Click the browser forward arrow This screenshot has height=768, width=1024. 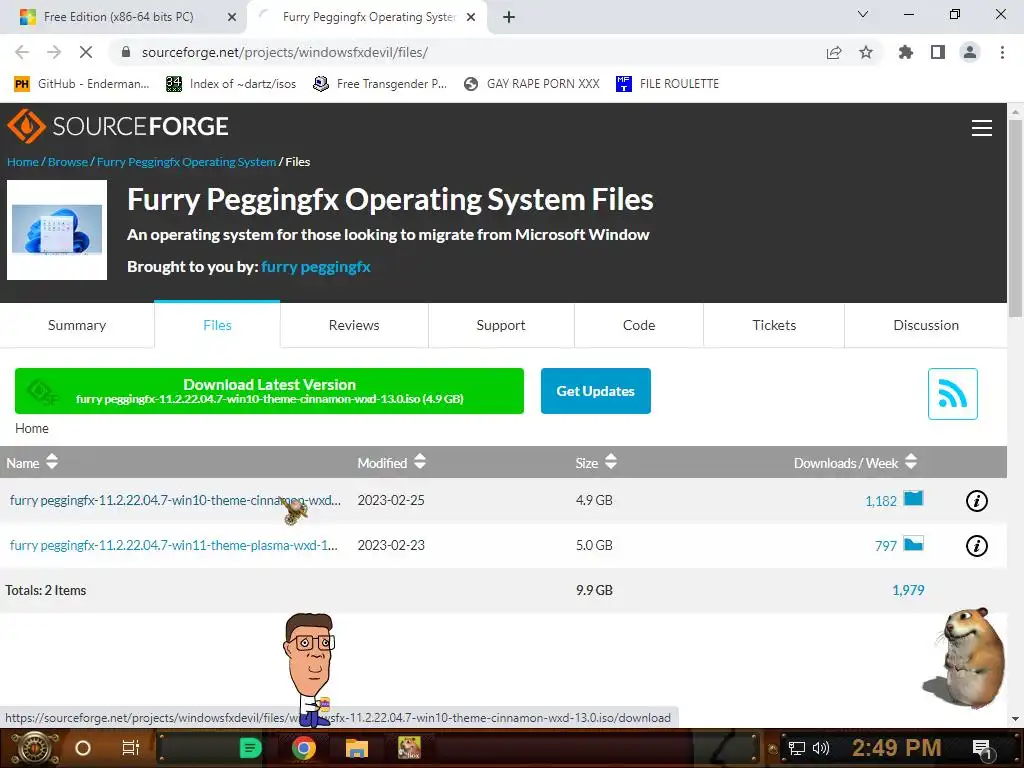(54, 52)
